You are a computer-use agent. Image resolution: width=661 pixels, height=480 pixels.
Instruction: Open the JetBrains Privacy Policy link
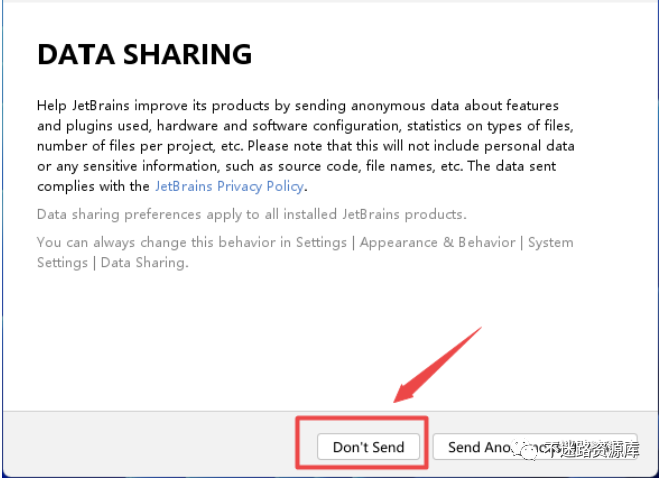click(229, 186)
